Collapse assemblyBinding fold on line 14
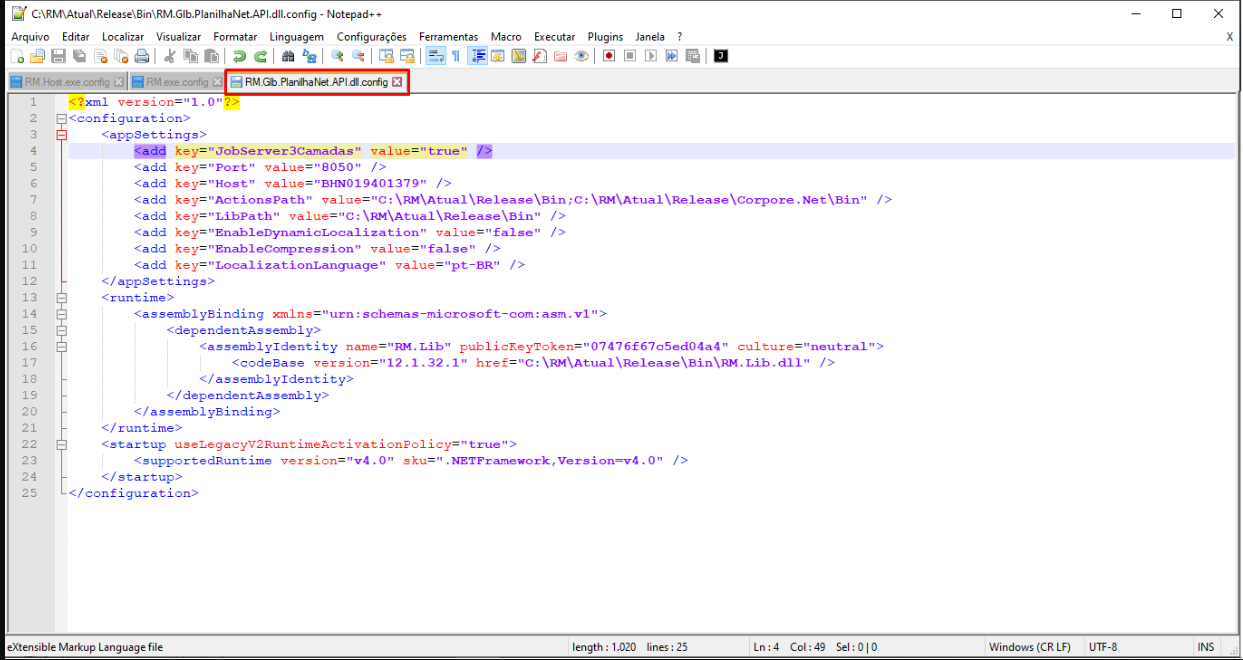This screenshot has height=660, width=1243. (61, 313)
